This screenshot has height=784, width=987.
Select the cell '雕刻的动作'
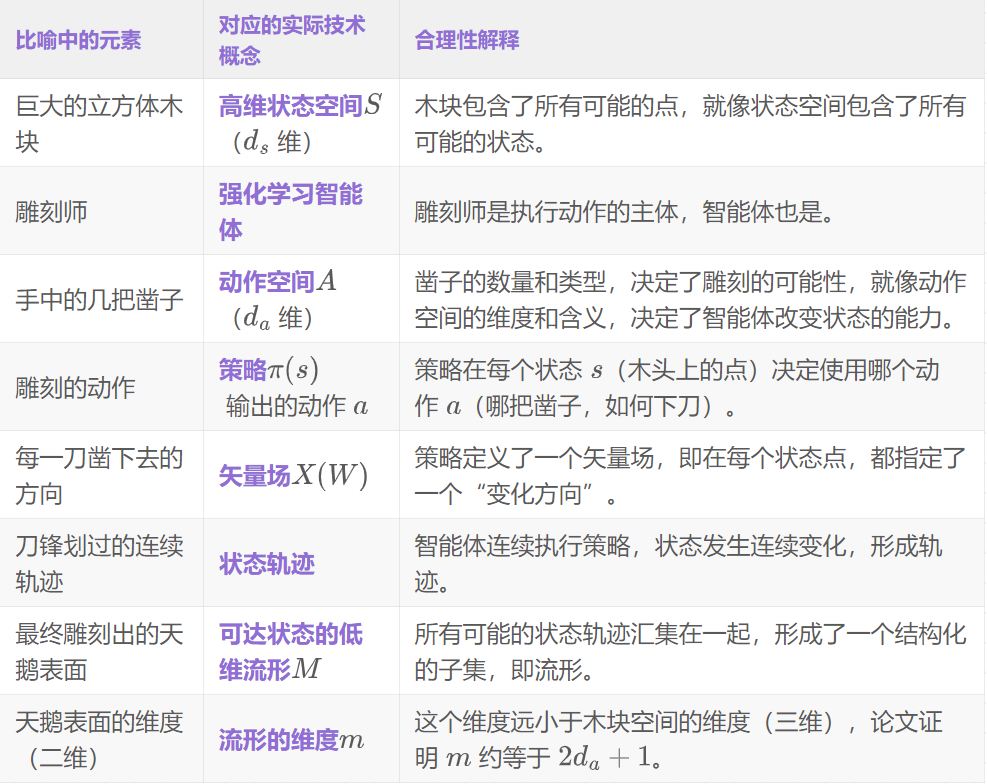click(x=101, y=387)
